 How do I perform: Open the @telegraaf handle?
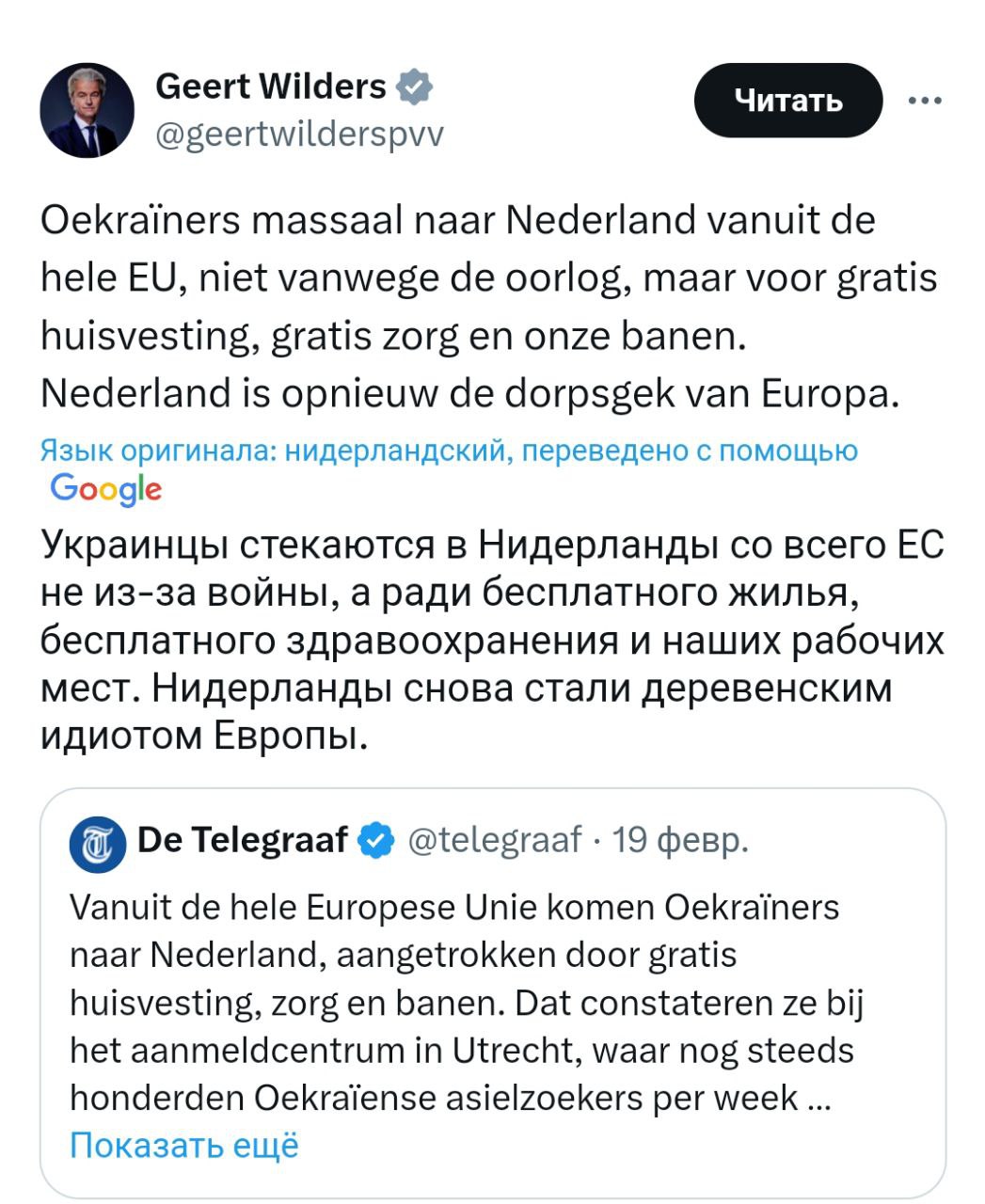[x=495, y=839]
